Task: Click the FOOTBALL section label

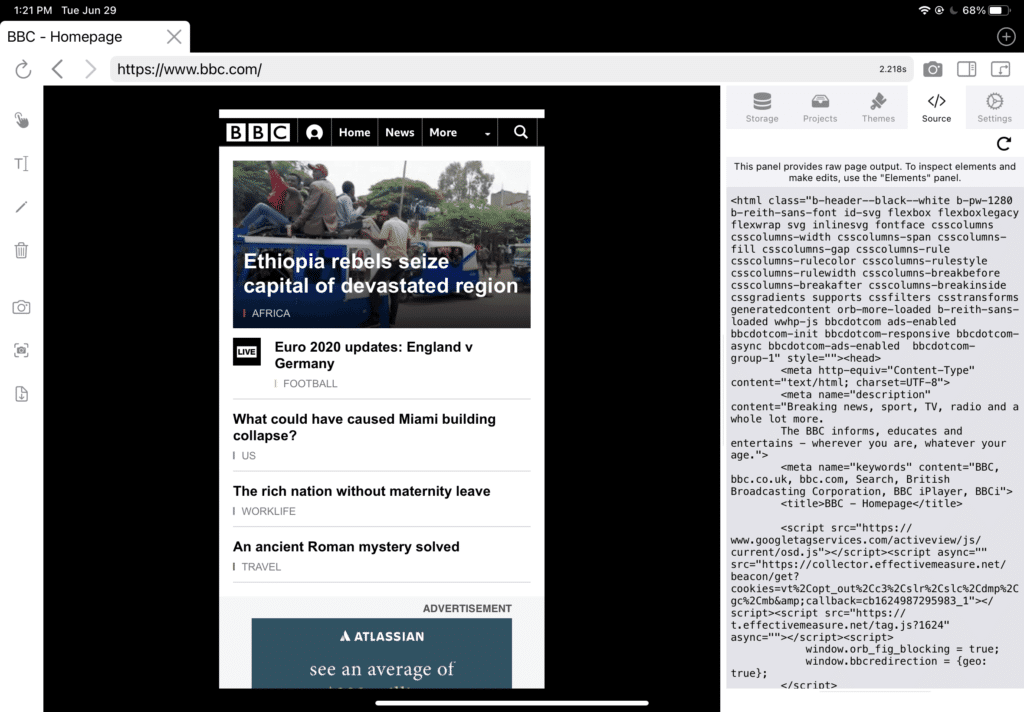Action: [310, 383]
